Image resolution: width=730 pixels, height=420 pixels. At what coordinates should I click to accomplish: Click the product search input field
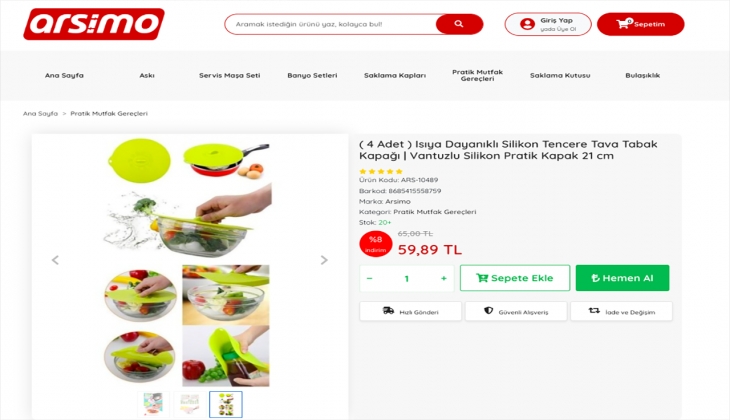(x=331, y=24)
